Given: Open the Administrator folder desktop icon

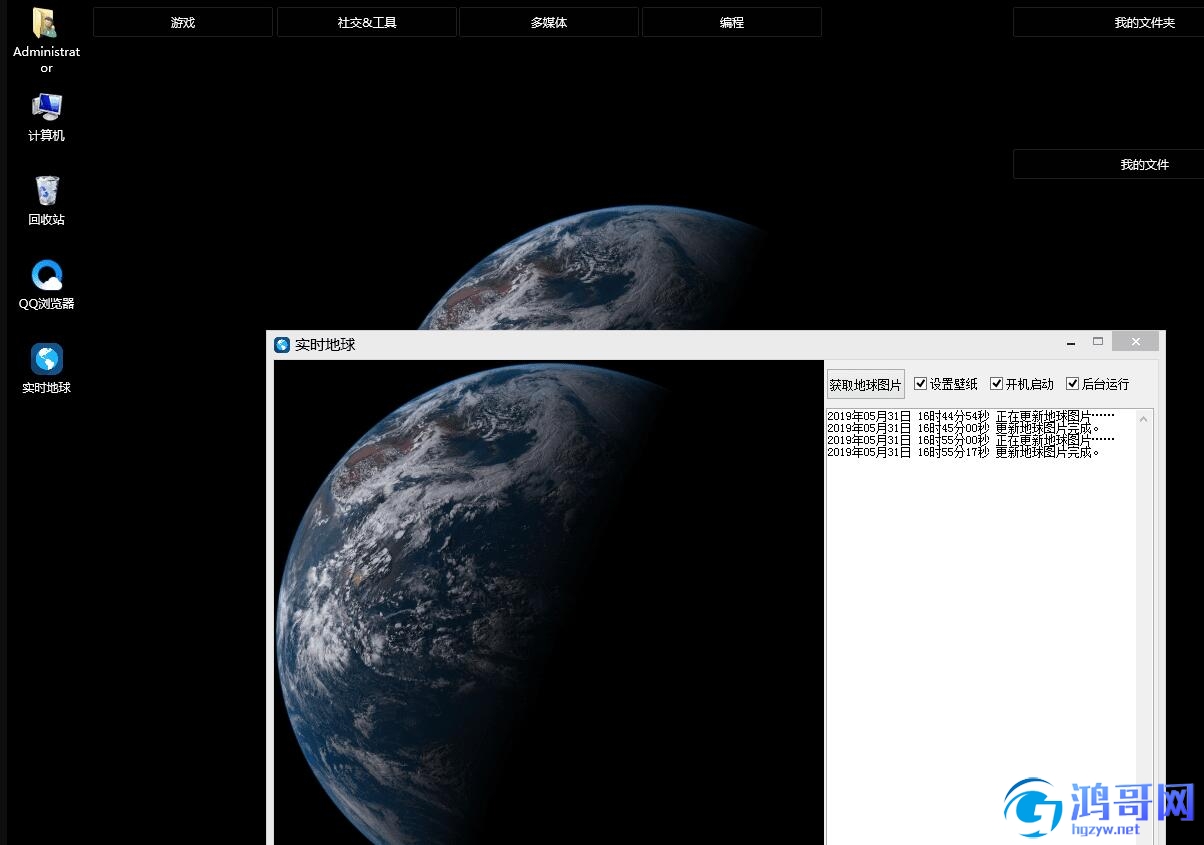Looking at the screenshot, I should (46, 40).
